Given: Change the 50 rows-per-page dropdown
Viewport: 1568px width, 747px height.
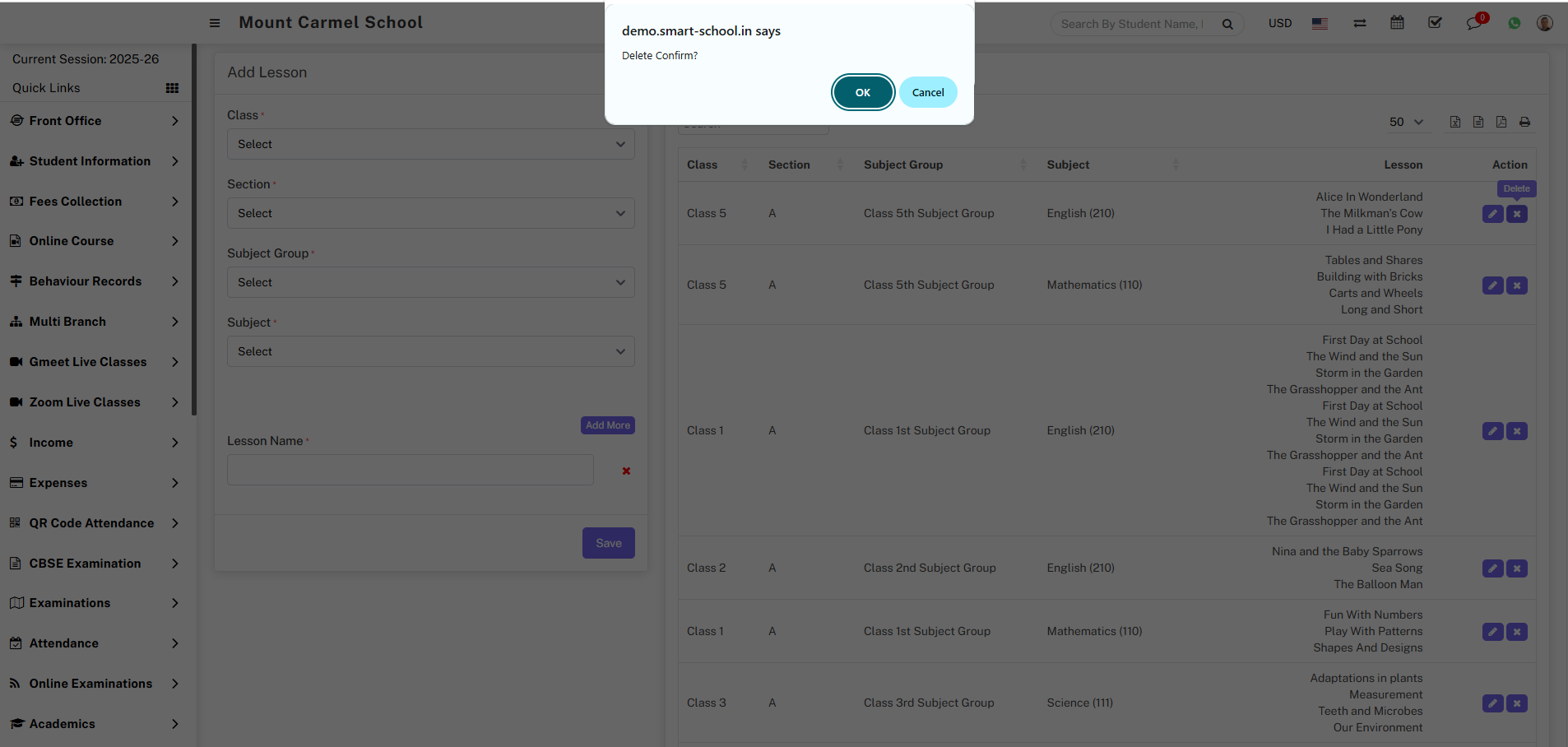Looking at the screenshot, I should (1405, 122).
